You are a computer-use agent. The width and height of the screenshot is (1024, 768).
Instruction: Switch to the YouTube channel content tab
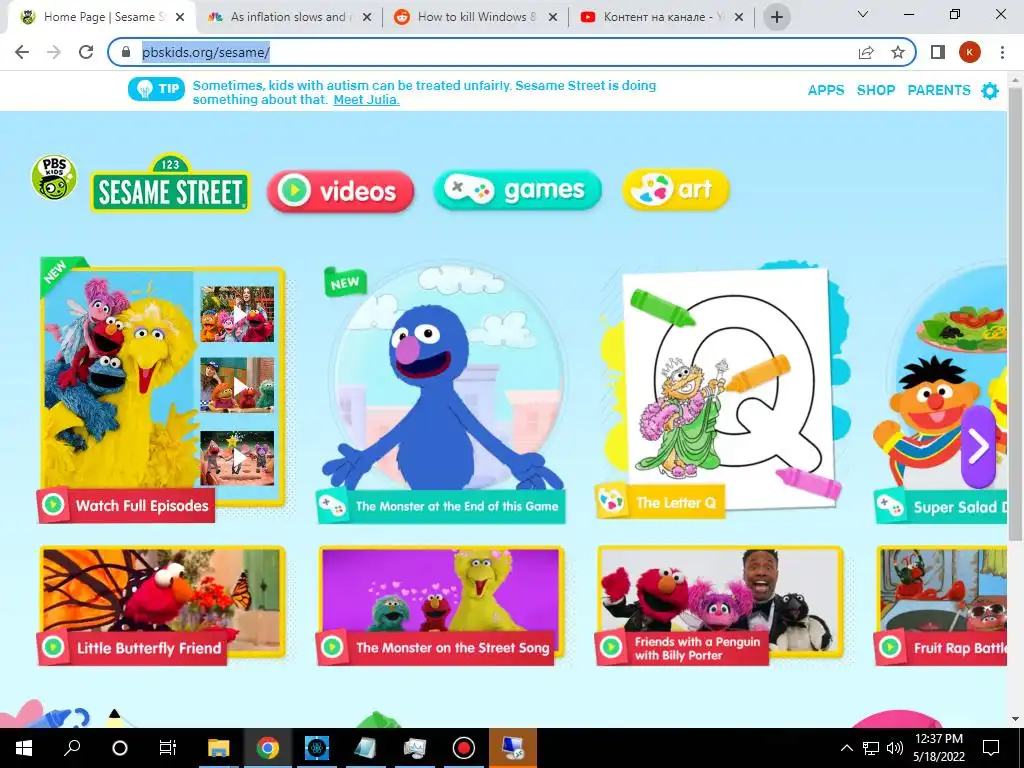click(x=662, y=17)
